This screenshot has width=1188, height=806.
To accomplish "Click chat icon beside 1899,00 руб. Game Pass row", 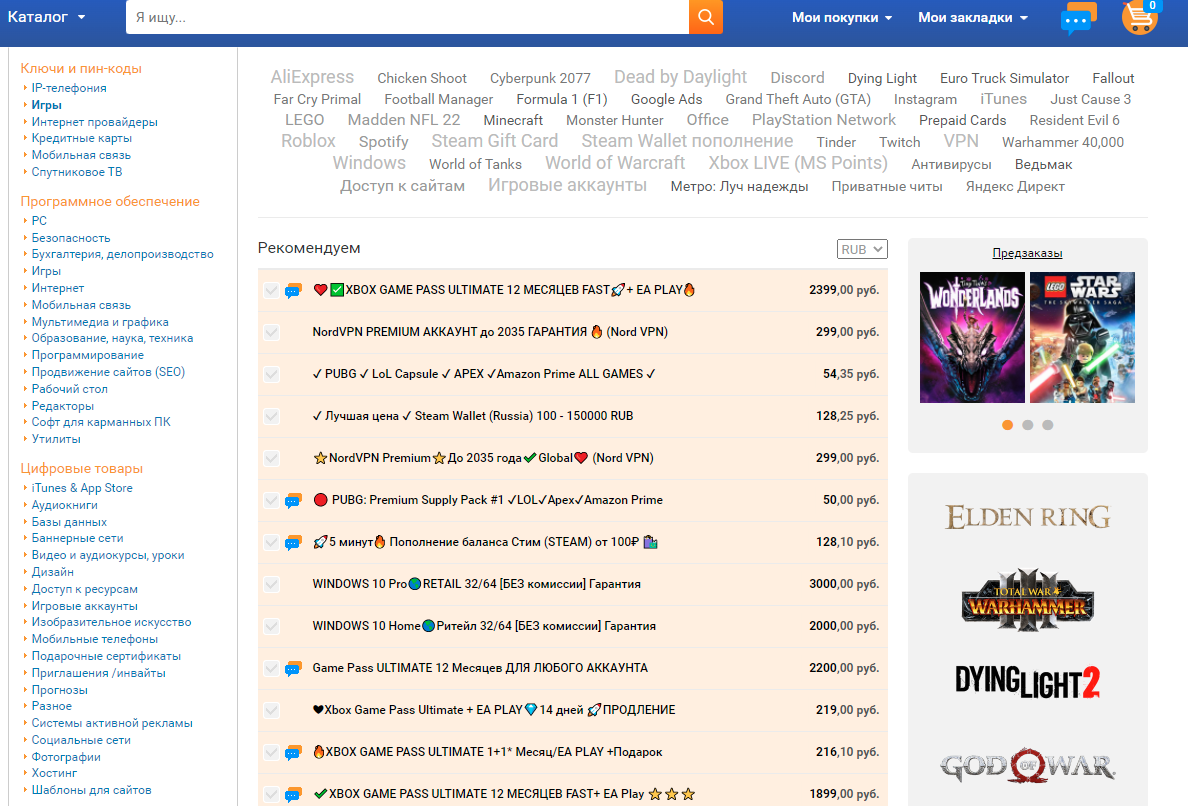I will coord(293,795).
